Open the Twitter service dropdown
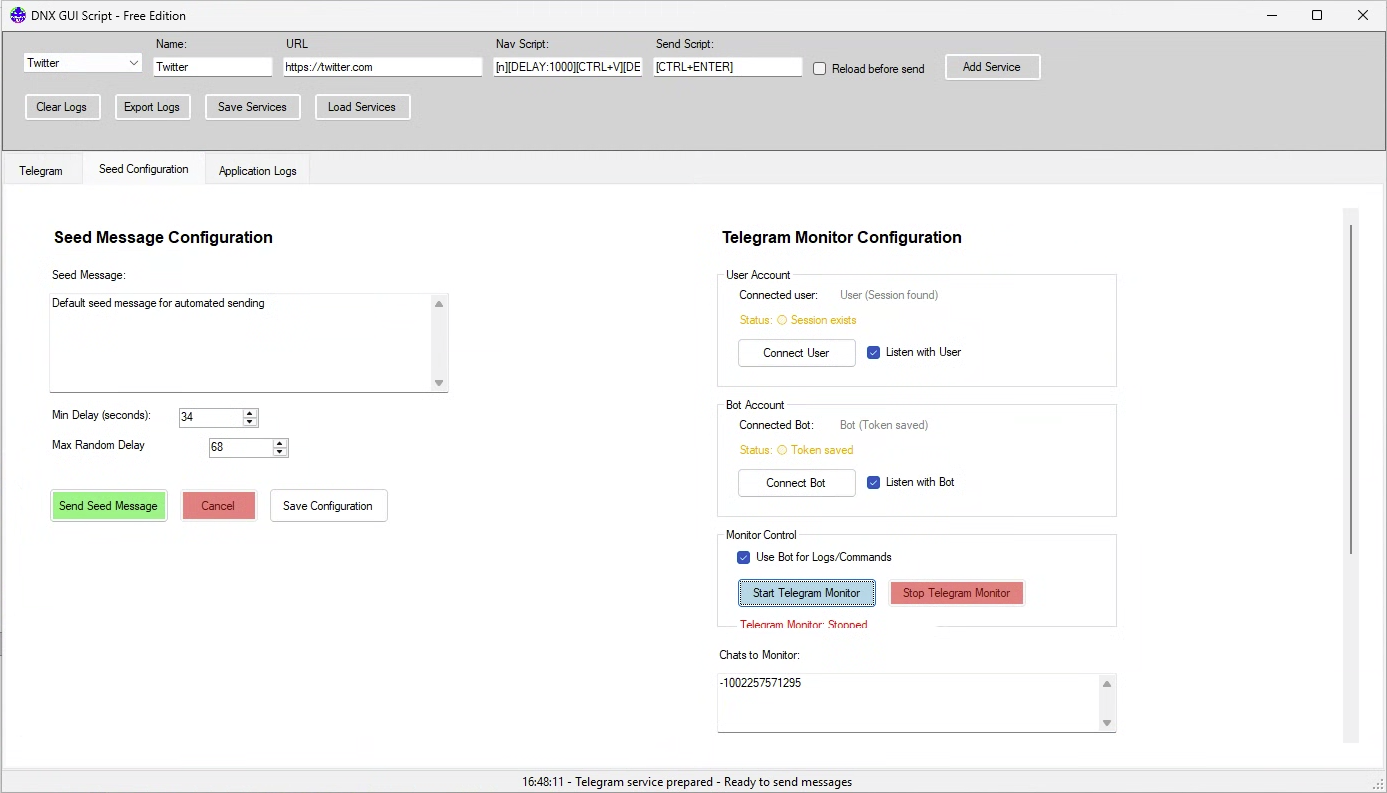1387x793 pixels. [83, 63]
